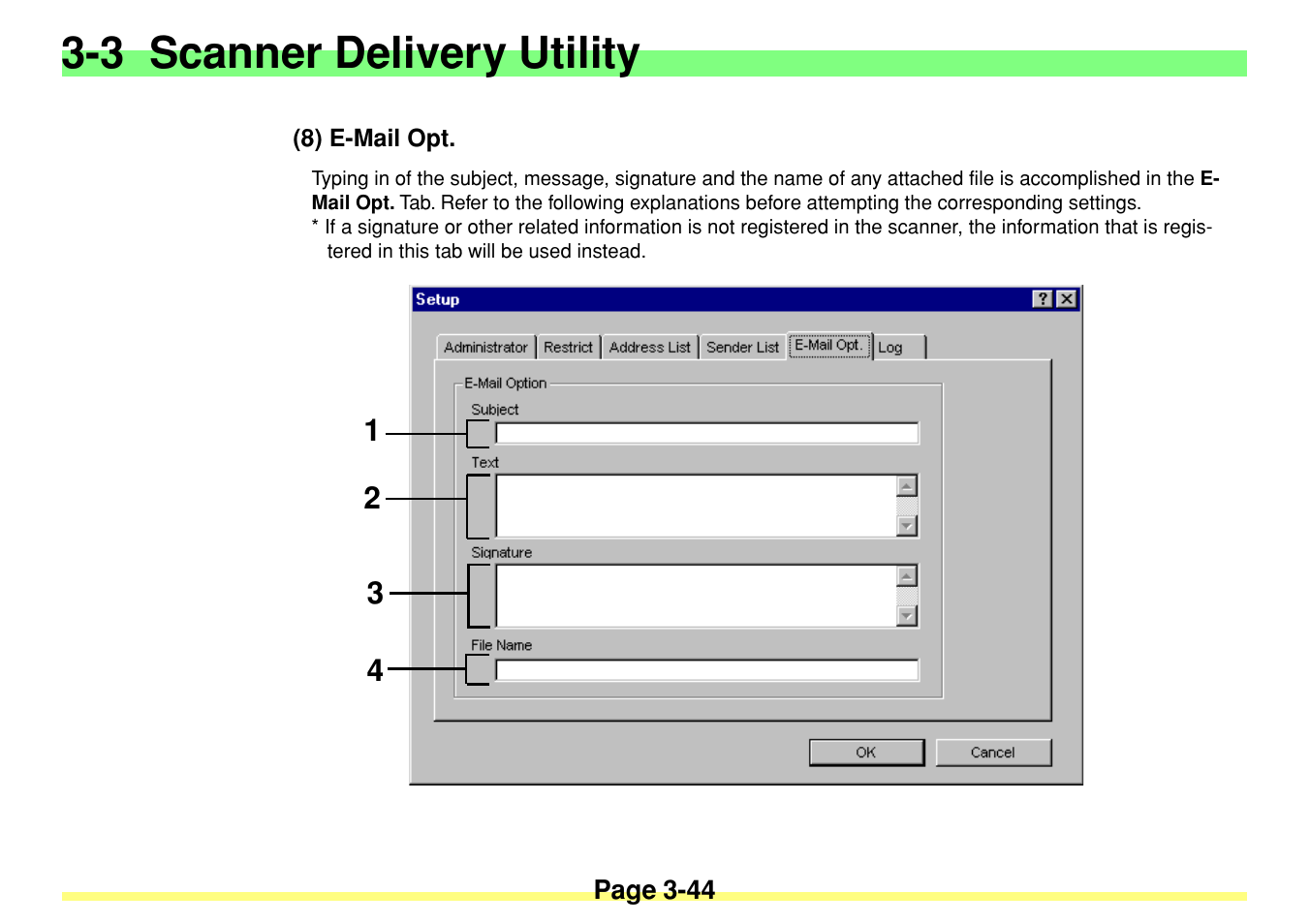The width and height of the screenshot is (1310, 924).
Task: Click Text box scroll up arrow
Action: point(907,486)
